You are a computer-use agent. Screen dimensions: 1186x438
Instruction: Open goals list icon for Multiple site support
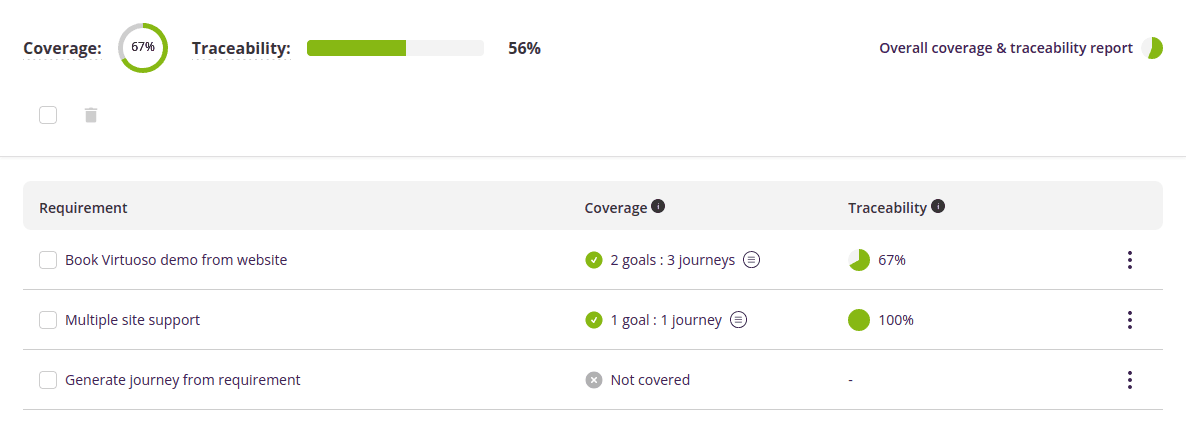(739, 320)
